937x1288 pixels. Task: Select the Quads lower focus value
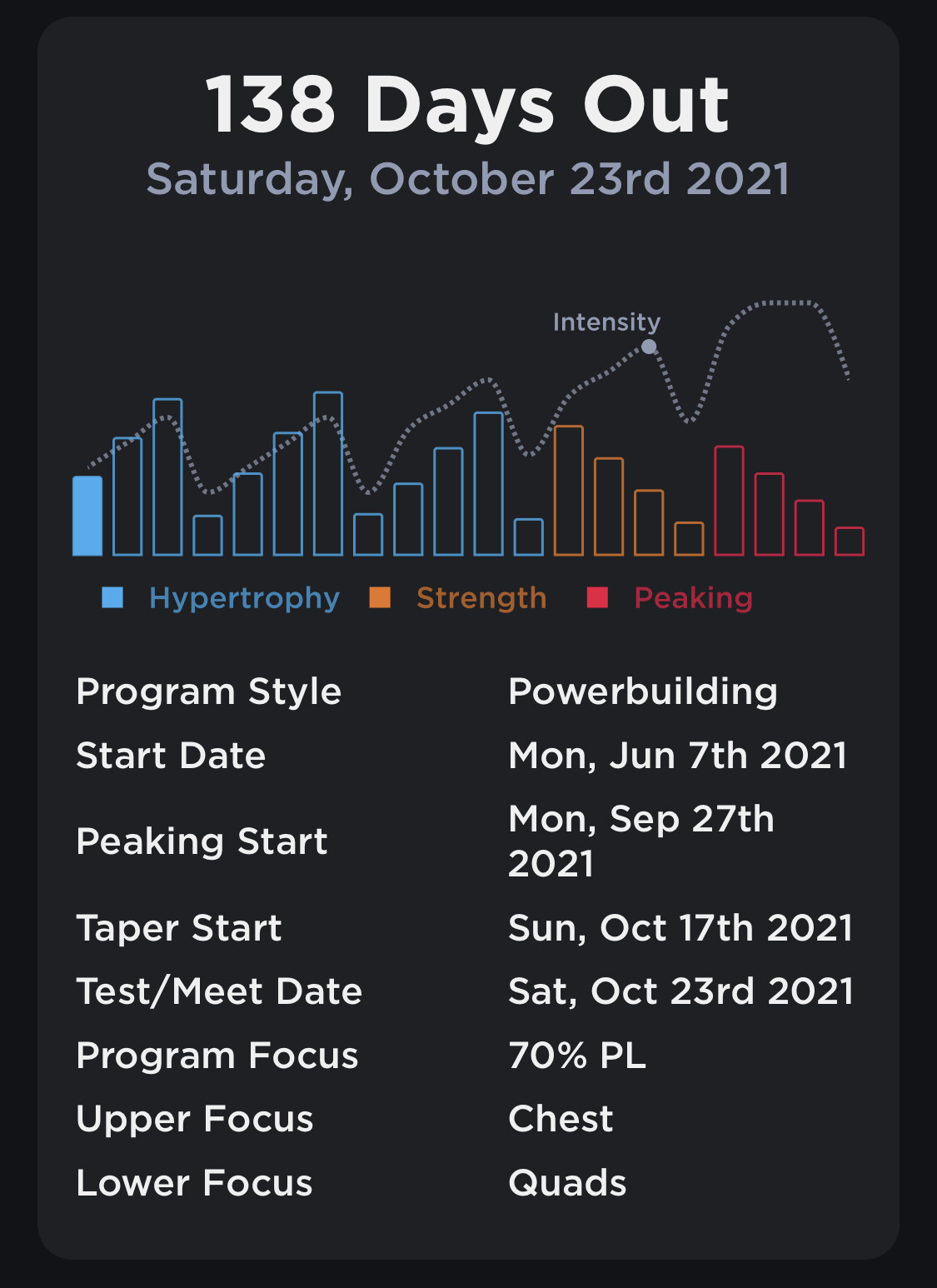(567, 1183)
